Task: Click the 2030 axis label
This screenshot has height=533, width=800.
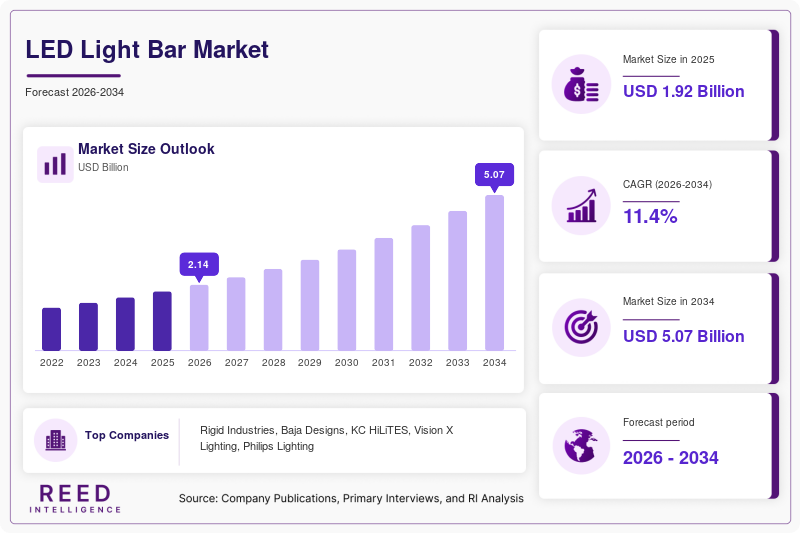Action: pos(346,363)
